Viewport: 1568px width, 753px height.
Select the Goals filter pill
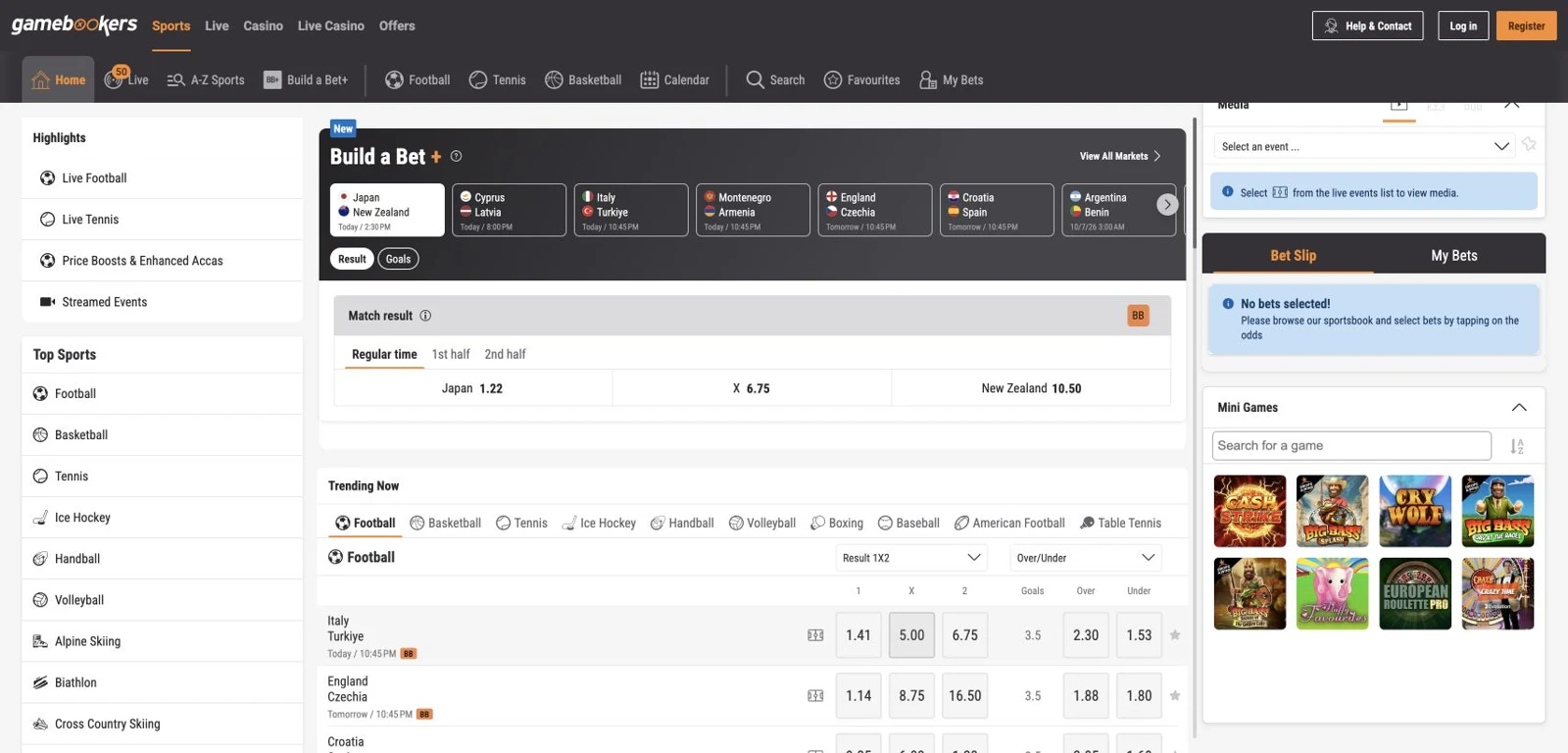[398, 259]
